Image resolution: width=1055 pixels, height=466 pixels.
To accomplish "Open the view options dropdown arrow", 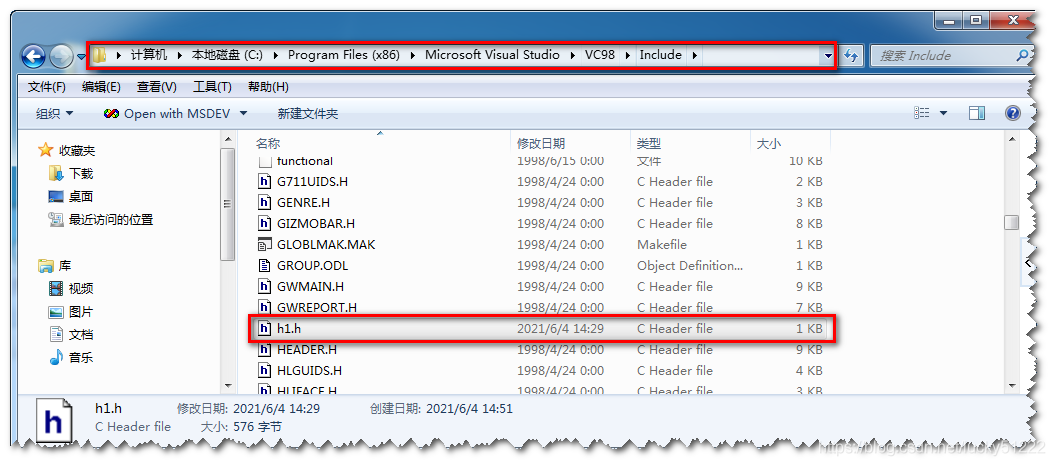I will 944,114.
